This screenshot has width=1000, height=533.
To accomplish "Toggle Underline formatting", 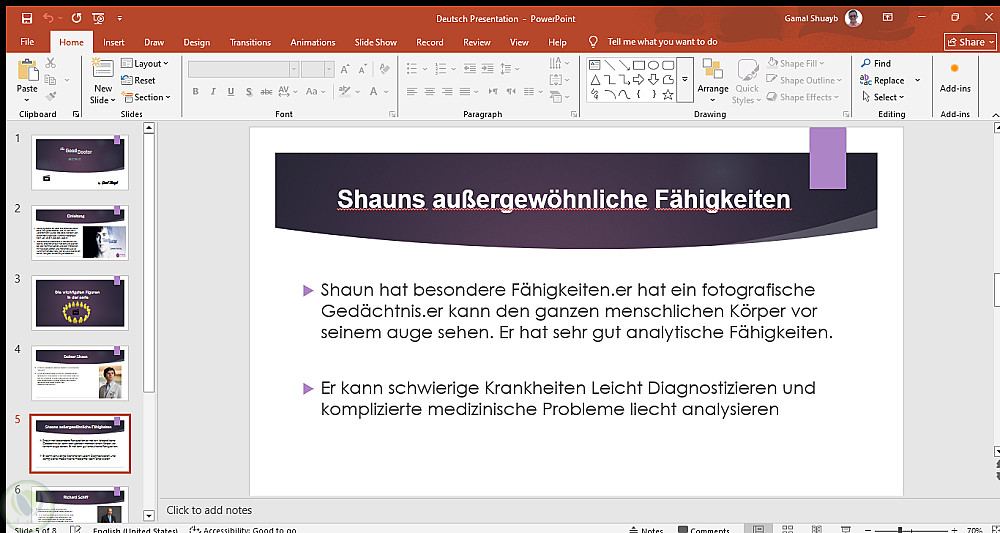I will click(x=231, y=92).
